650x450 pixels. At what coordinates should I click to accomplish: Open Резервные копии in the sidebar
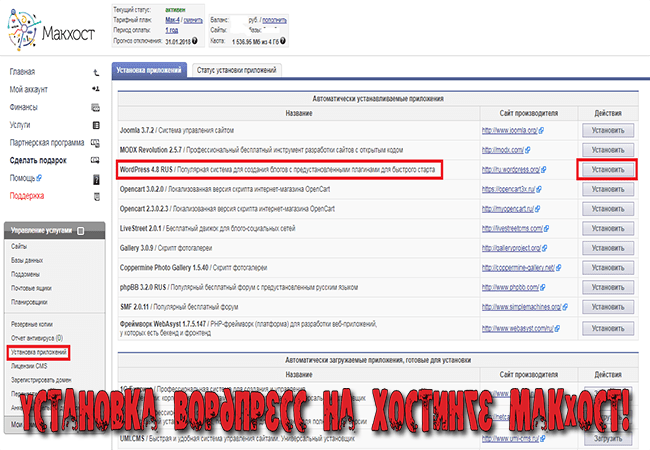[32, 324]
